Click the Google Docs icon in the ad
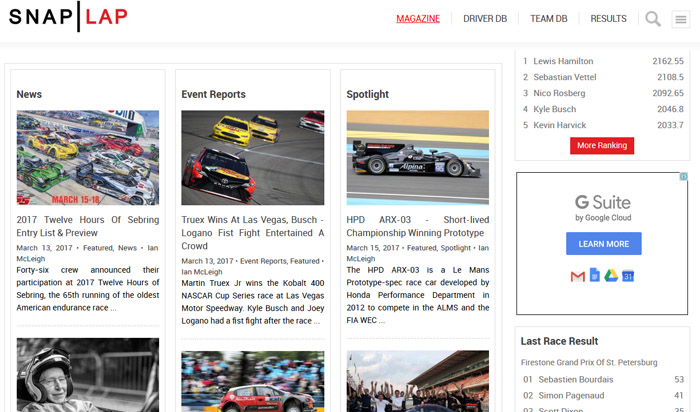Viewport: 700px width, 412px height. tap(595, 275)
